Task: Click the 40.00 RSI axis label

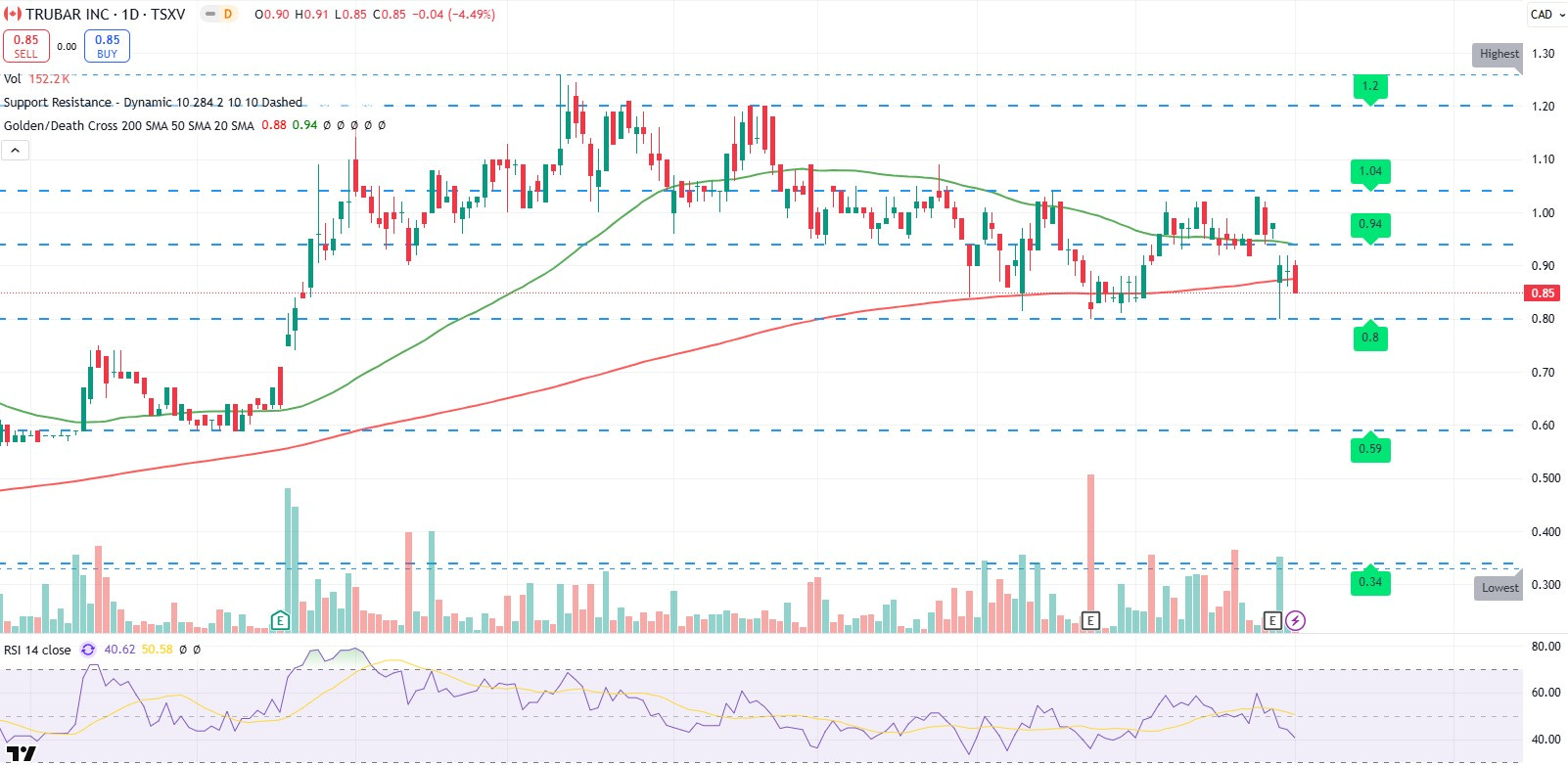Action: pos(1545,740)
